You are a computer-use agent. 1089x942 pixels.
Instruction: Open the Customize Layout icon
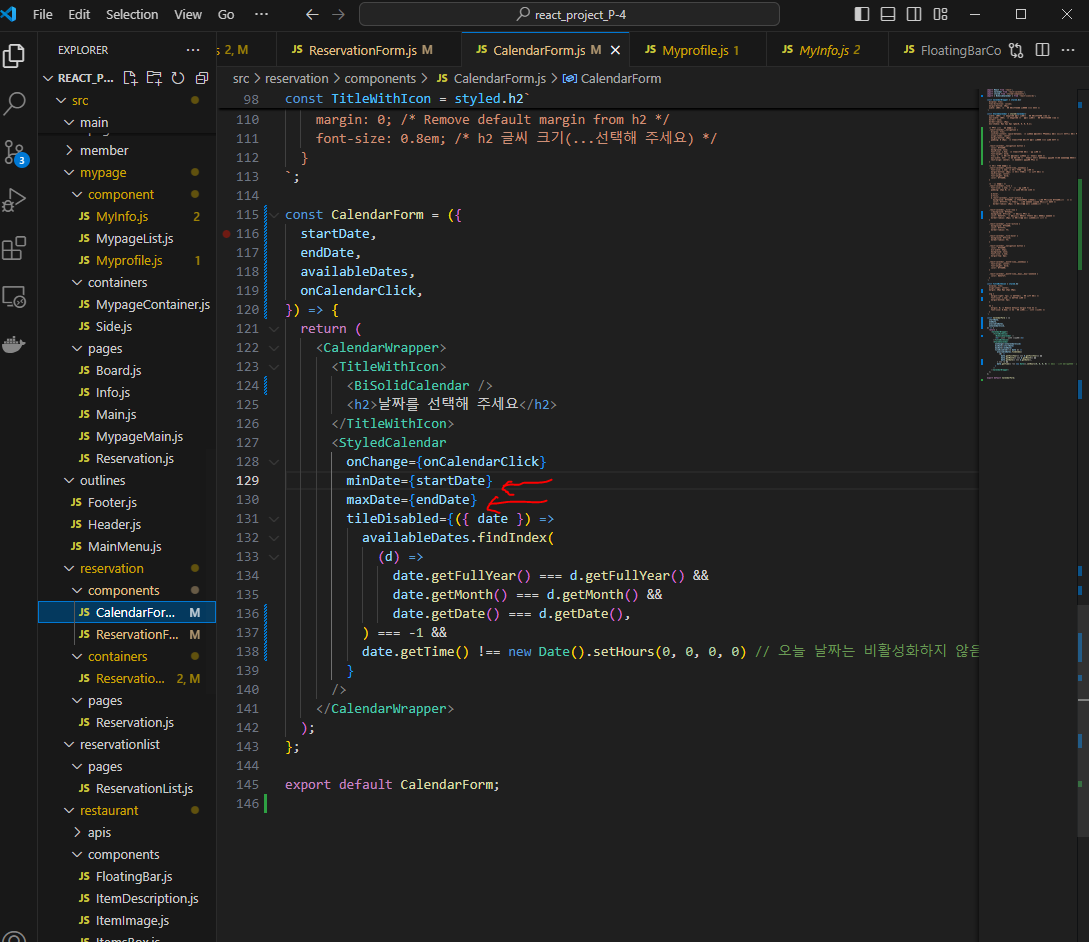(940, 14)
